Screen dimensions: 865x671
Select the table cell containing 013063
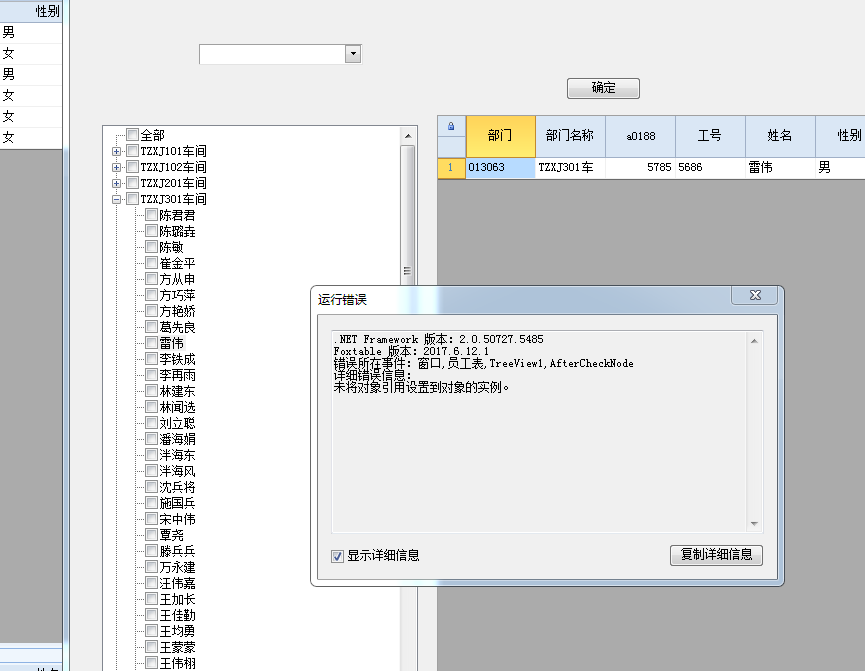coord(500,168)
